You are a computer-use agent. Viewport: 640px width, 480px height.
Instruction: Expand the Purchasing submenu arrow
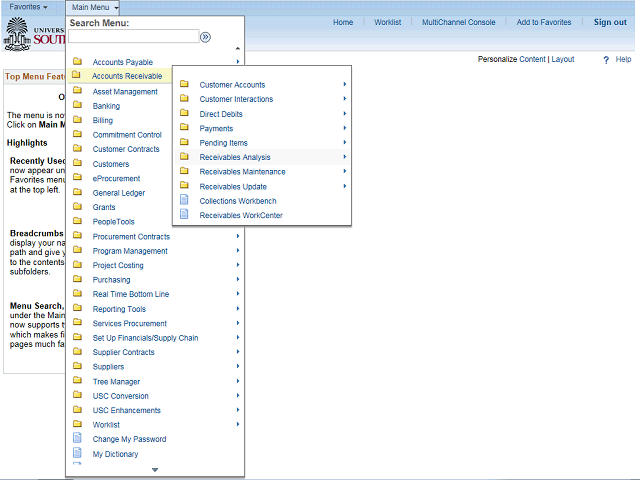tap(237, 280)
